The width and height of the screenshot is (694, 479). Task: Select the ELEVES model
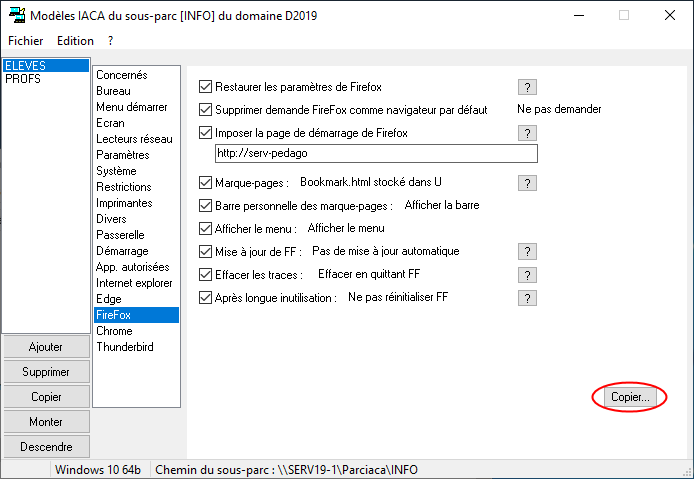click(x=46, y=66)
